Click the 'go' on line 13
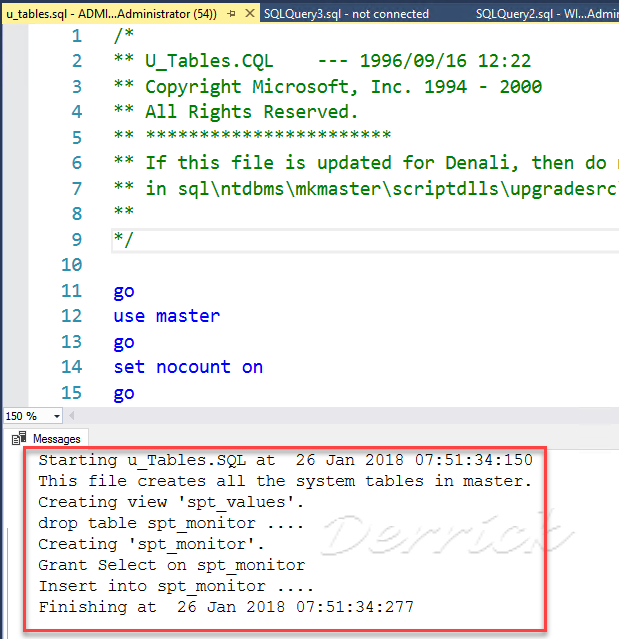The height and width of the screenshot is (639, 619). (x=124, y=342)
